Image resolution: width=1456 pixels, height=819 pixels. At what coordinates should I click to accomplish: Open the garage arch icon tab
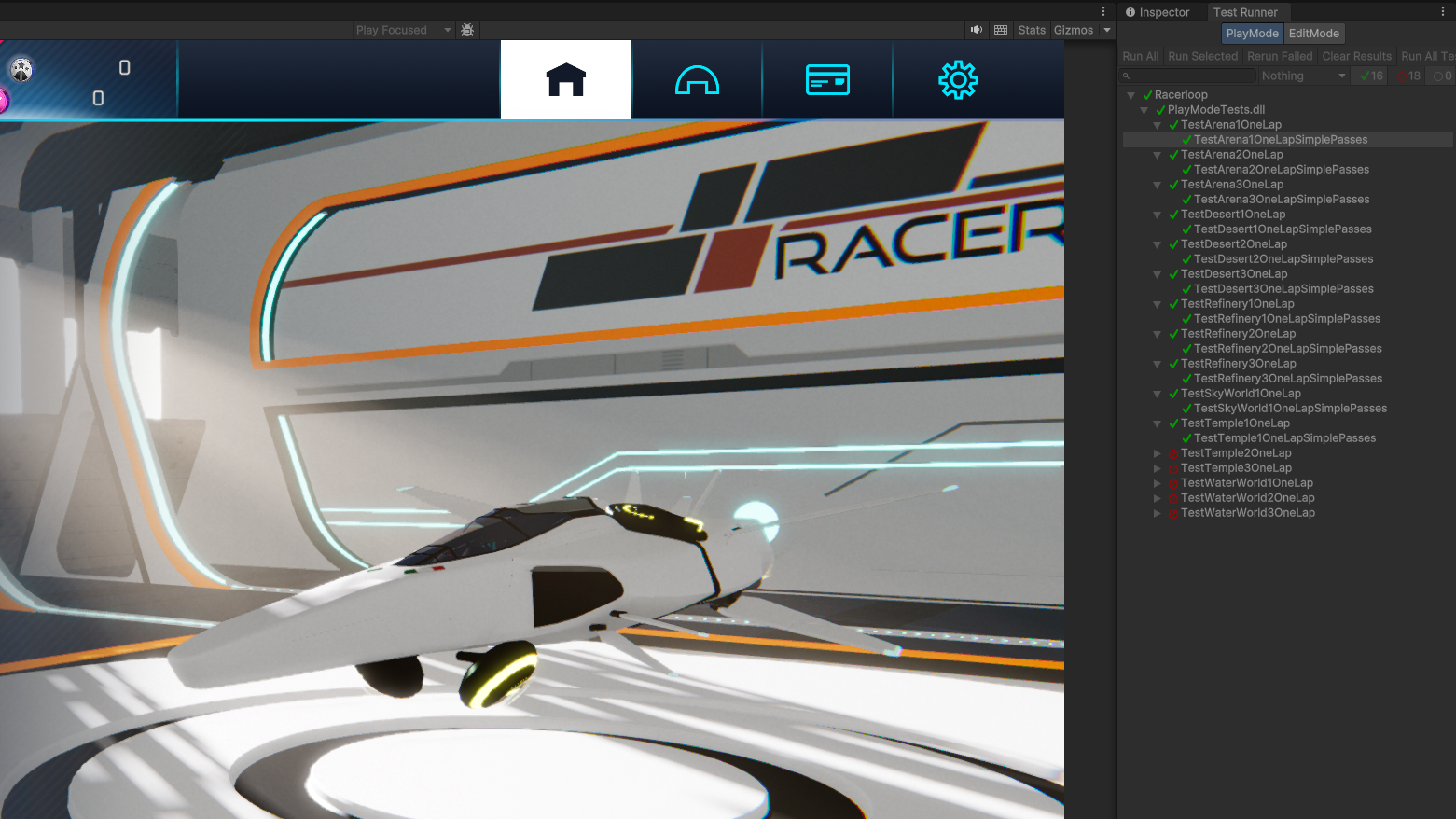(x=697, y=80)
